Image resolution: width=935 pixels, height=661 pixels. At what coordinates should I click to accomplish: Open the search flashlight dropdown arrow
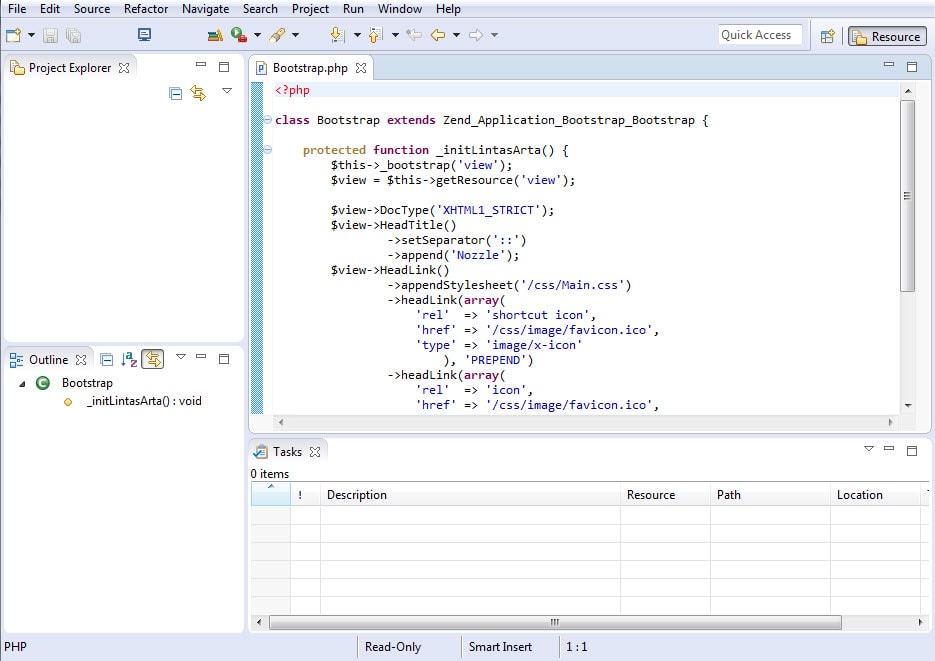(295, 35)
